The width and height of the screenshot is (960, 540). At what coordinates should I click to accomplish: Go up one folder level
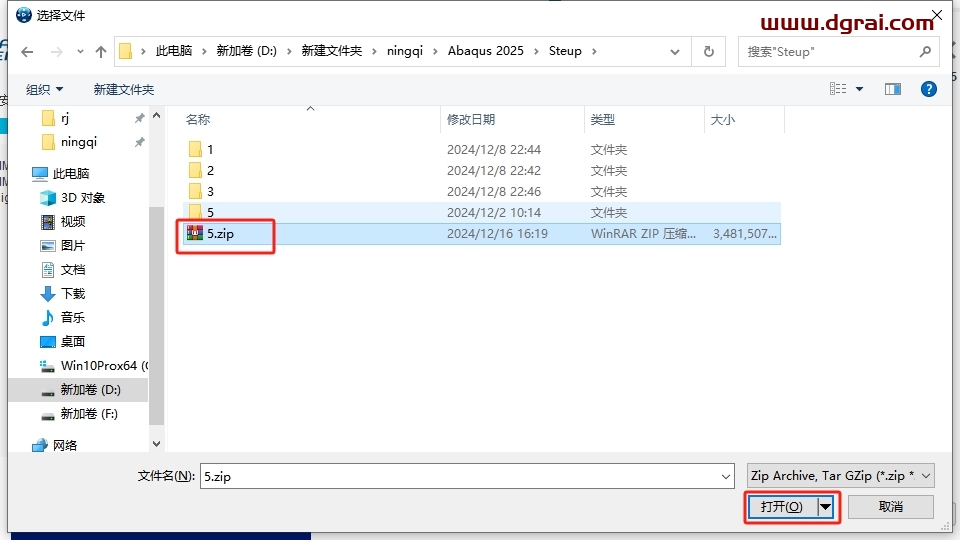click(101, 52)
